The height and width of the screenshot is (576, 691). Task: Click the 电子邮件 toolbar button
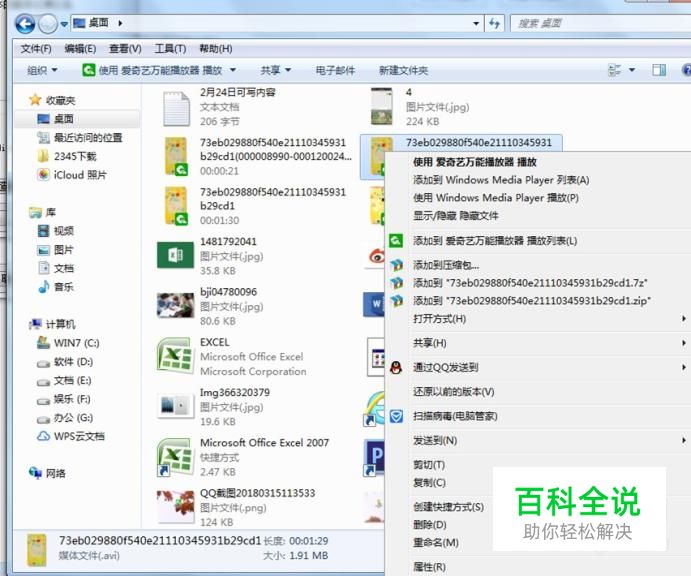coord(335,70)
